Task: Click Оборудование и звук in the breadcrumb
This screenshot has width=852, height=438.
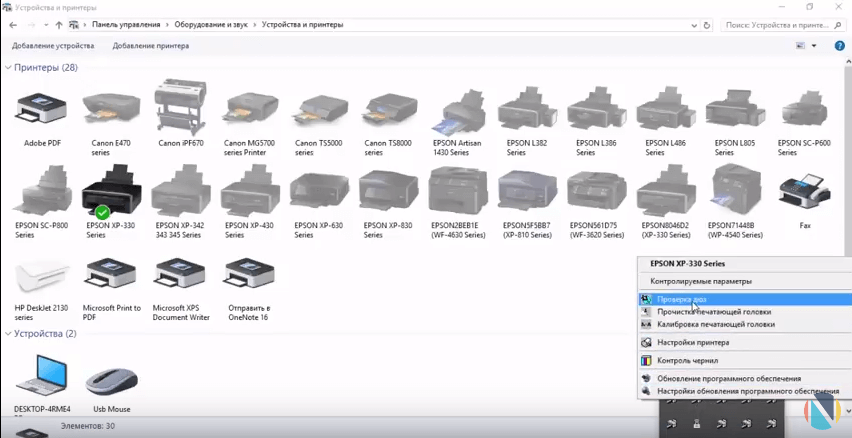Action: (211, 25)
